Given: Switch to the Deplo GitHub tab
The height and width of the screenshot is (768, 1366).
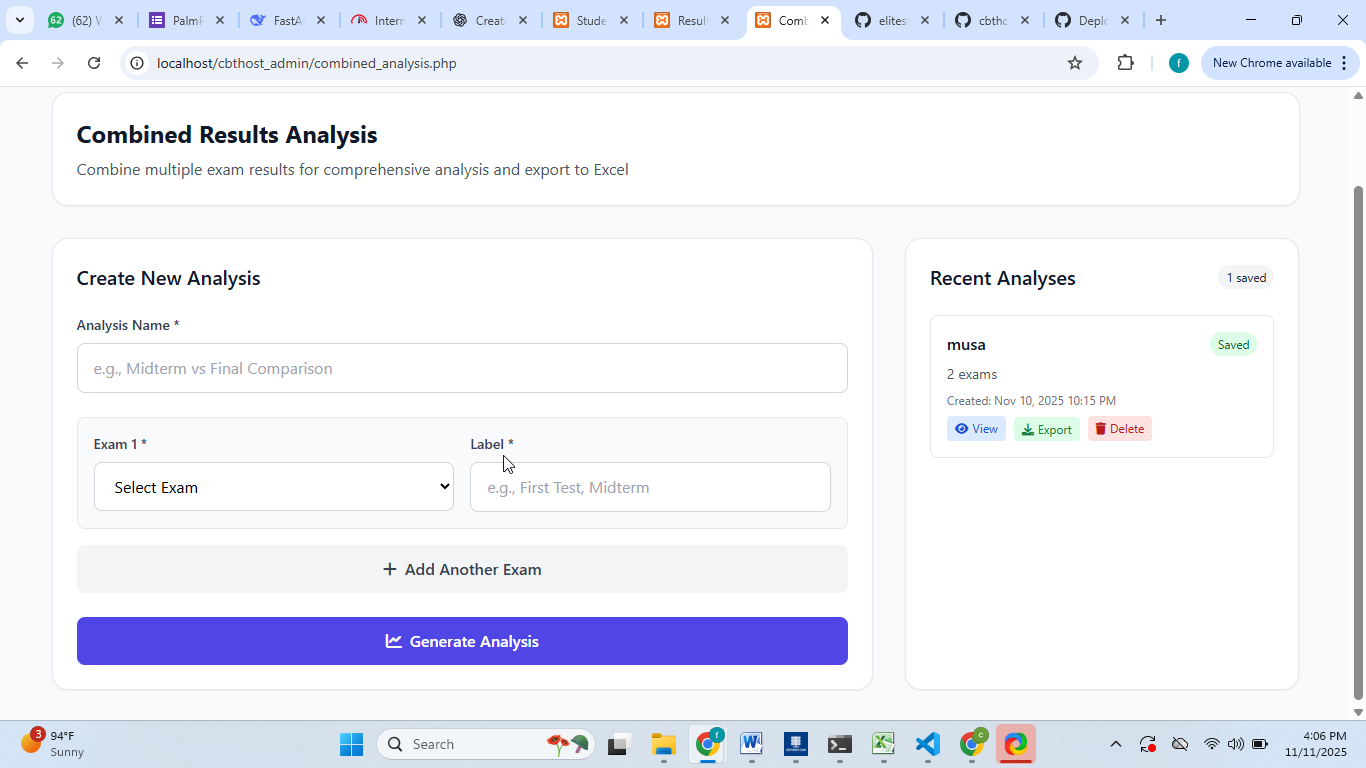Looking at the screenshot, I should tap(1092, 20).
